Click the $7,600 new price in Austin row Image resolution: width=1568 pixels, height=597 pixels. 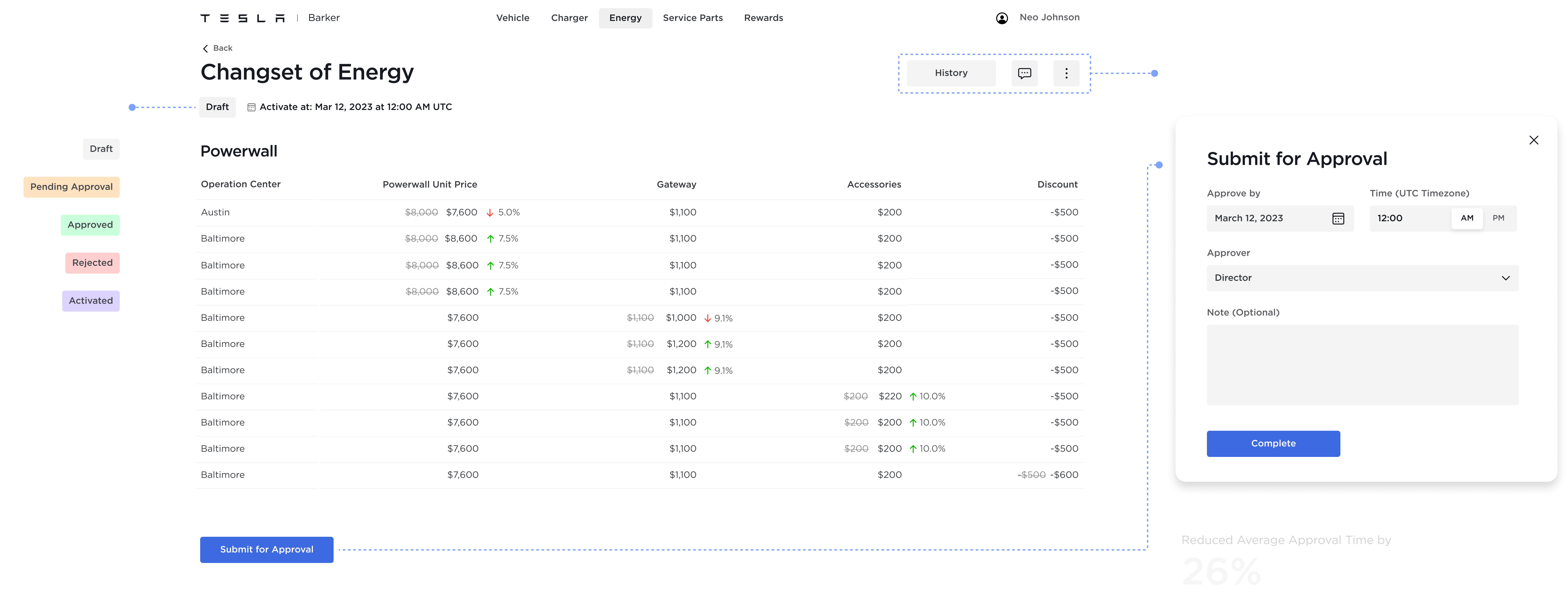(x=461, y=213)
